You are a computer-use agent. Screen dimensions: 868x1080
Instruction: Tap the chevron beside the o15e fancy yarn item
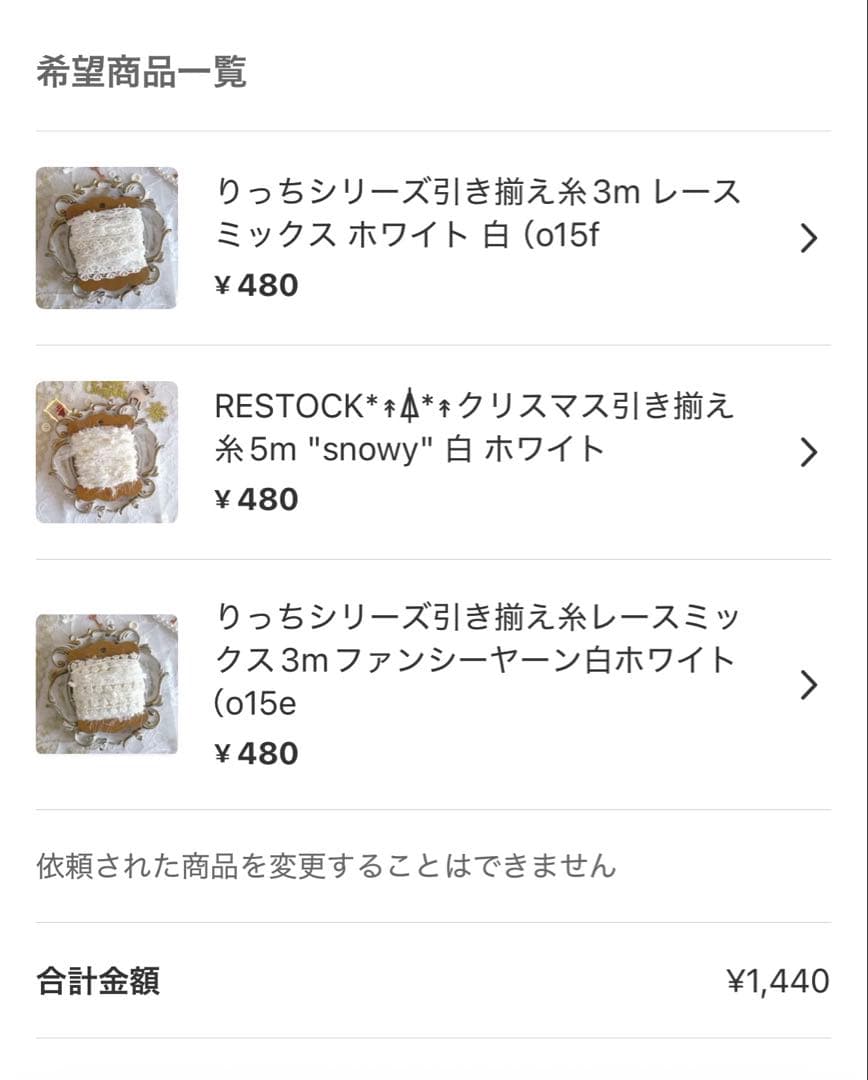(809, 685)
